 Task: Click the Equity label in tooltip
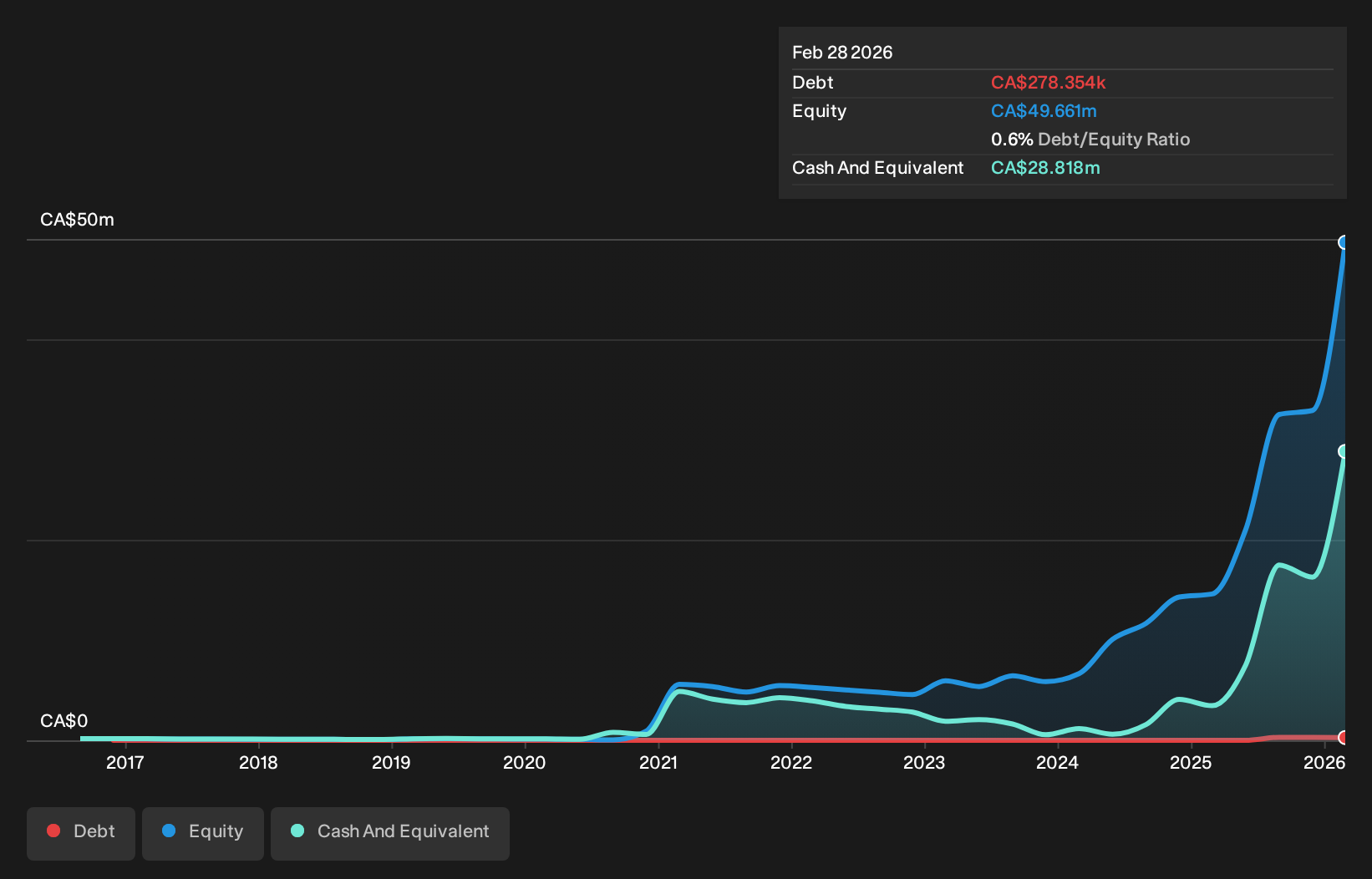coord(819,111)
